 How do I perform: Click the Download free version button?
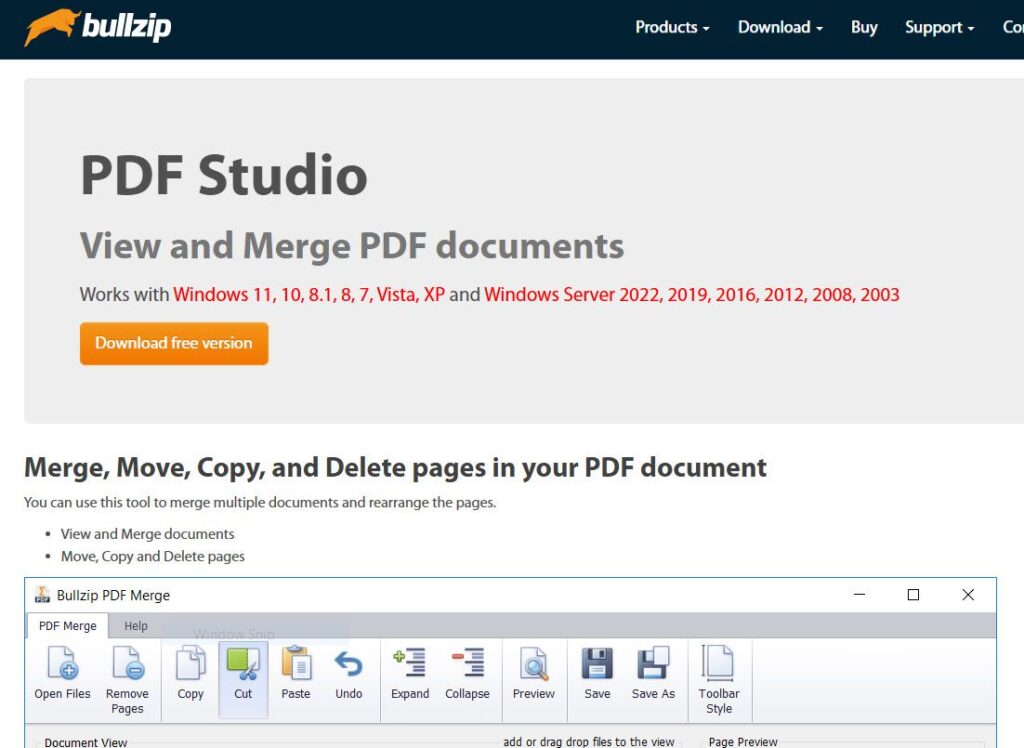pos(174,343)
